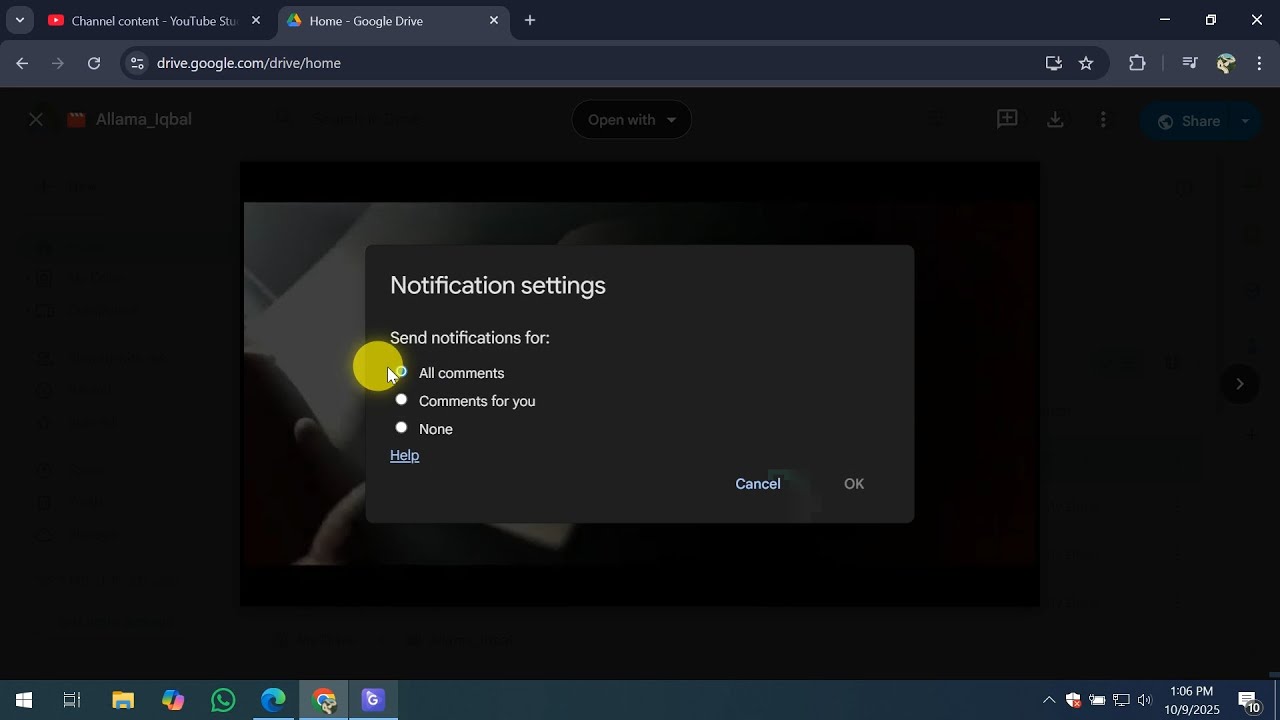Viewport: 1280px width, 720px height.
Task: Click the purple G app on the taskbar
Action: (x=373, y=700)
